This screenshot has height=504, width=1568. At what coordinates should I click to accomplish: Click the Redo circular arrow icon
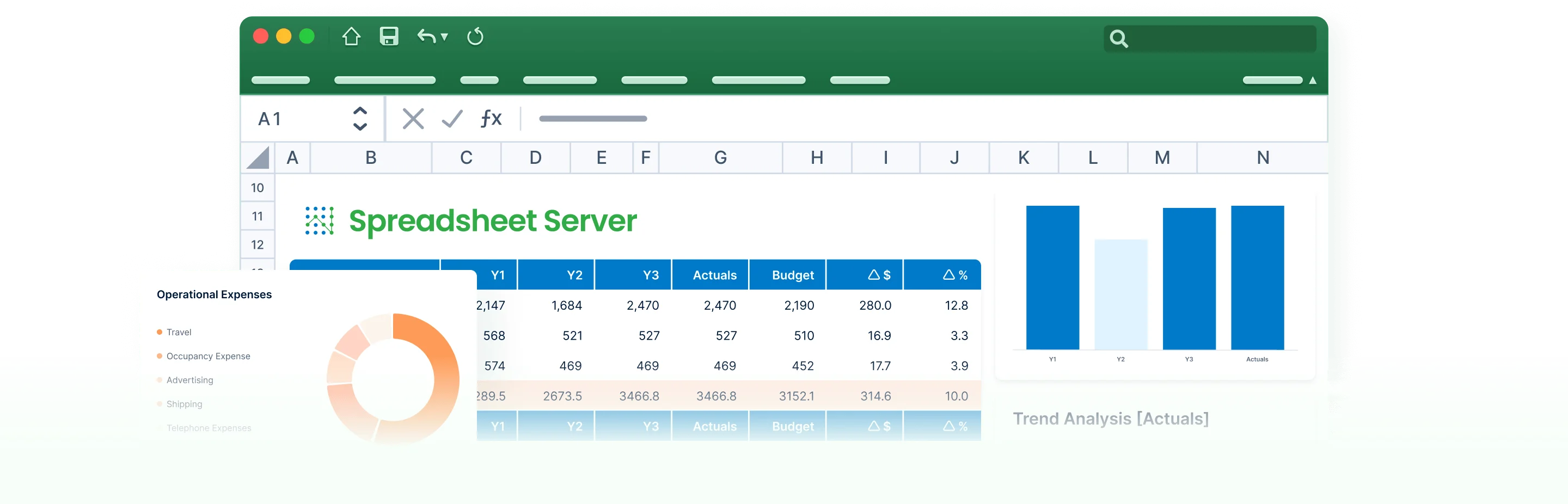click(475, 36)
